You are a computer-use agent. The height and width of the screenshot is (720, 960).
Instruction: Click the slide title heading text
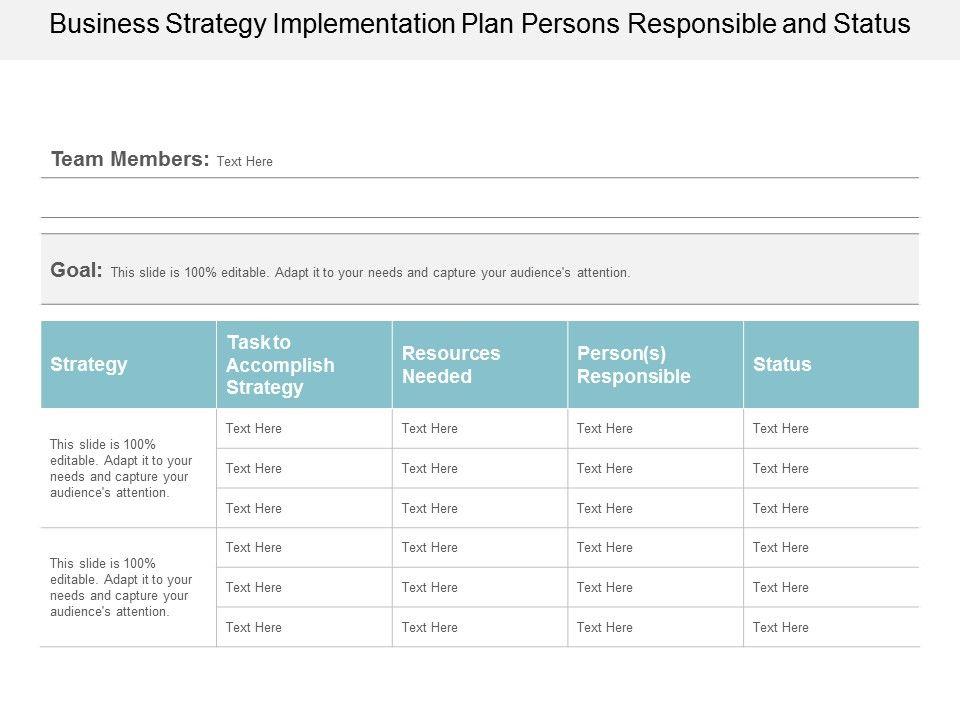479,25
